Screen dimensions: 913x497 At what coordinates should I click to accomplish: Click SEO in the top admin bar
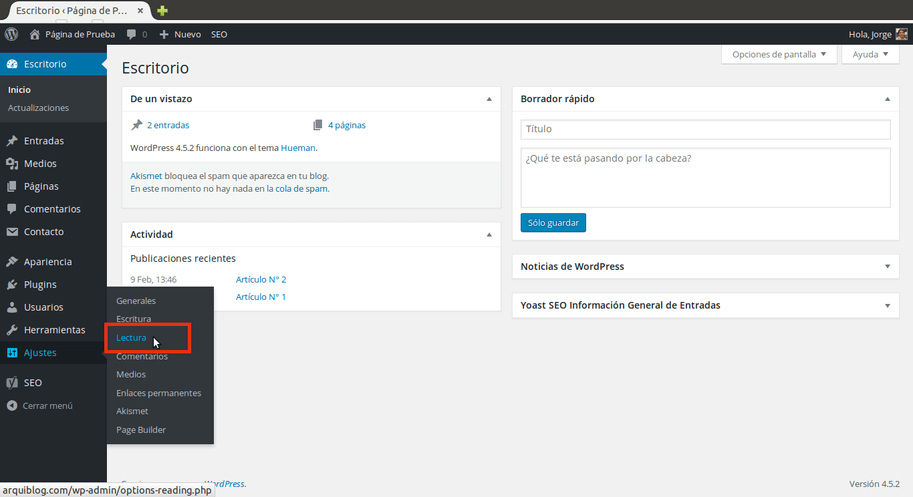(219, 34)
